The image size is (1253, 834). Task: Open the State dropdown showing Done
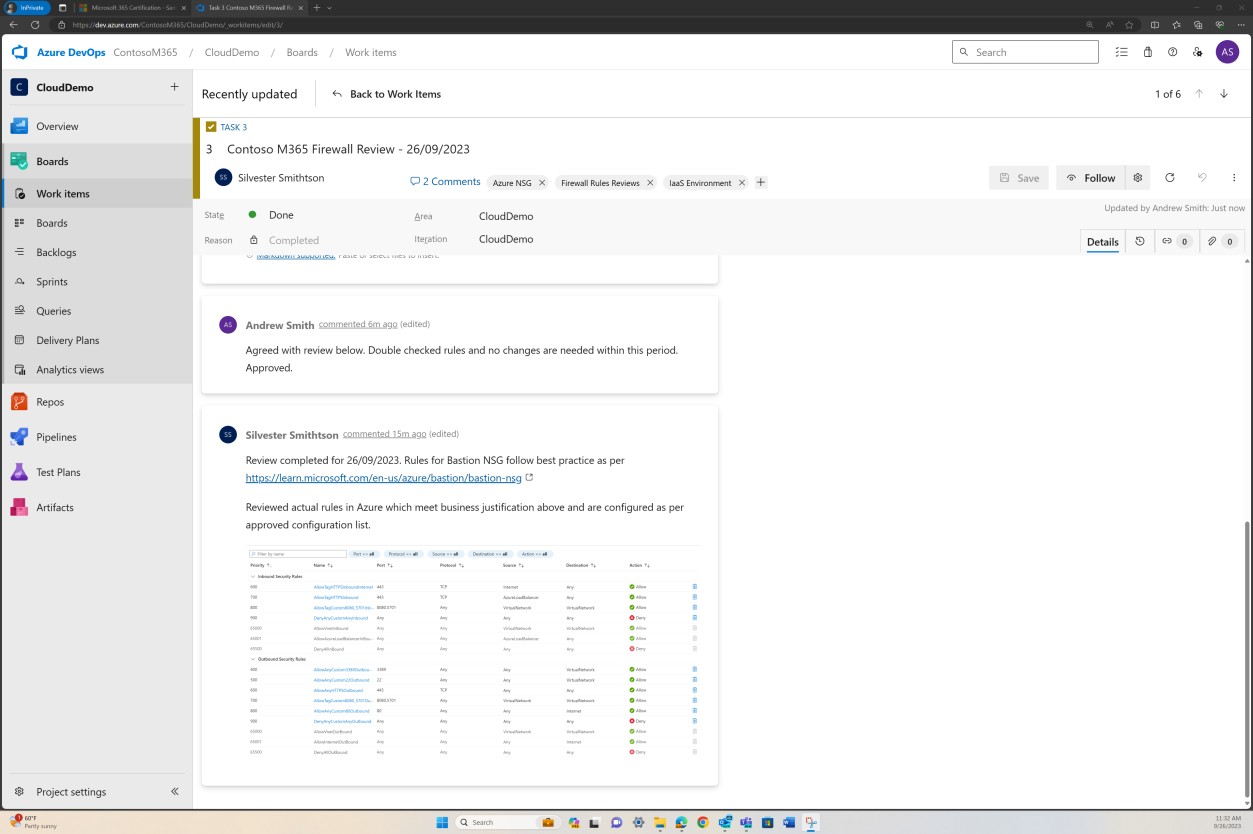(281, 214)
